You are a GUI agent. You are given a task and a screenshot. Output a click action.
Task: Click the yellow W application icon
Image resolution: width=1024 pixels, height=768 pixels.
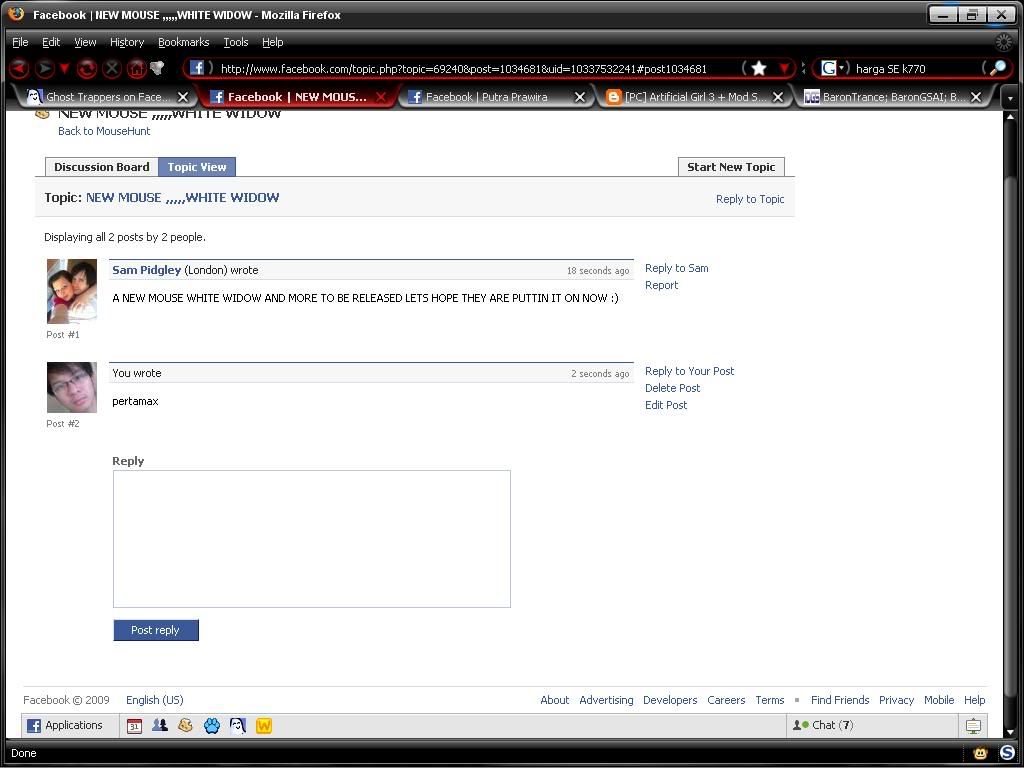[264, 726]
